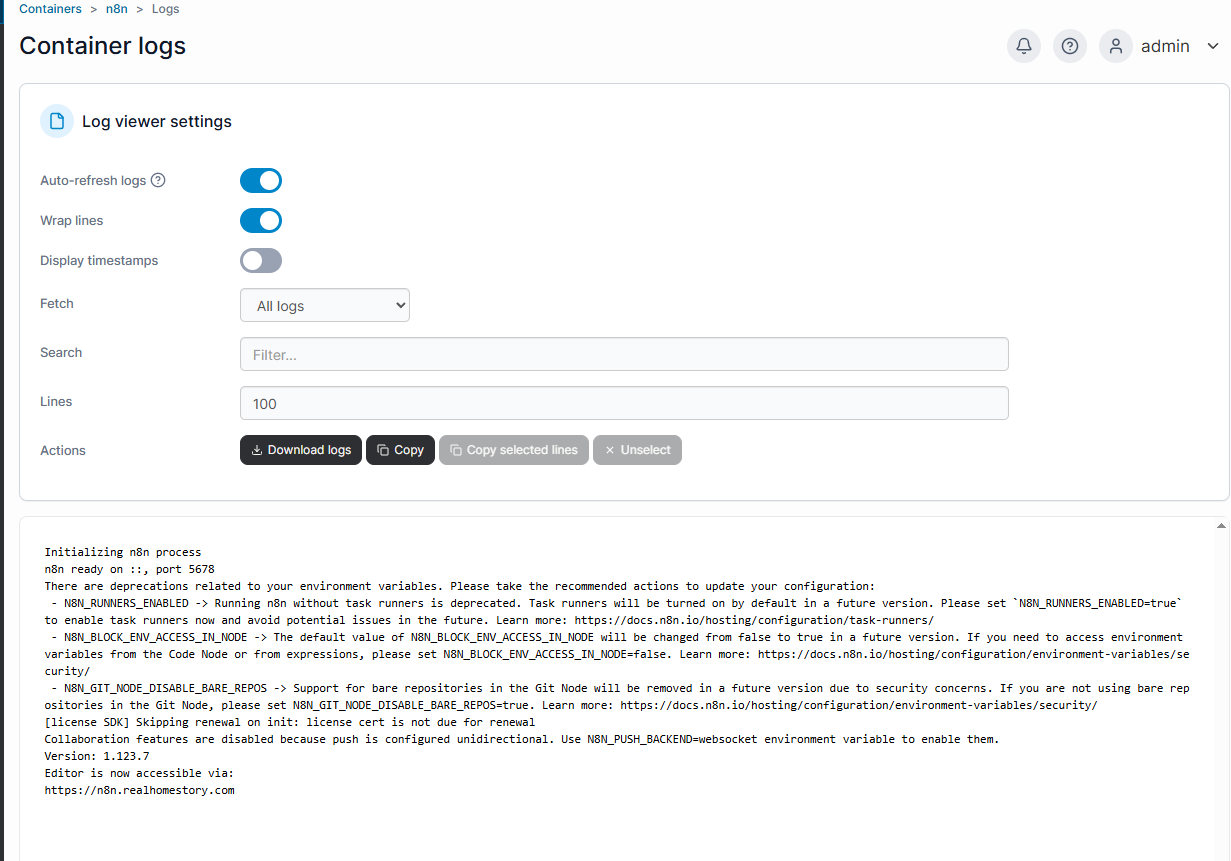This screenshot has width=1231, height=861.
Task: Select the 'Version: 1.123.7' log line
Action: click(97, 756)
